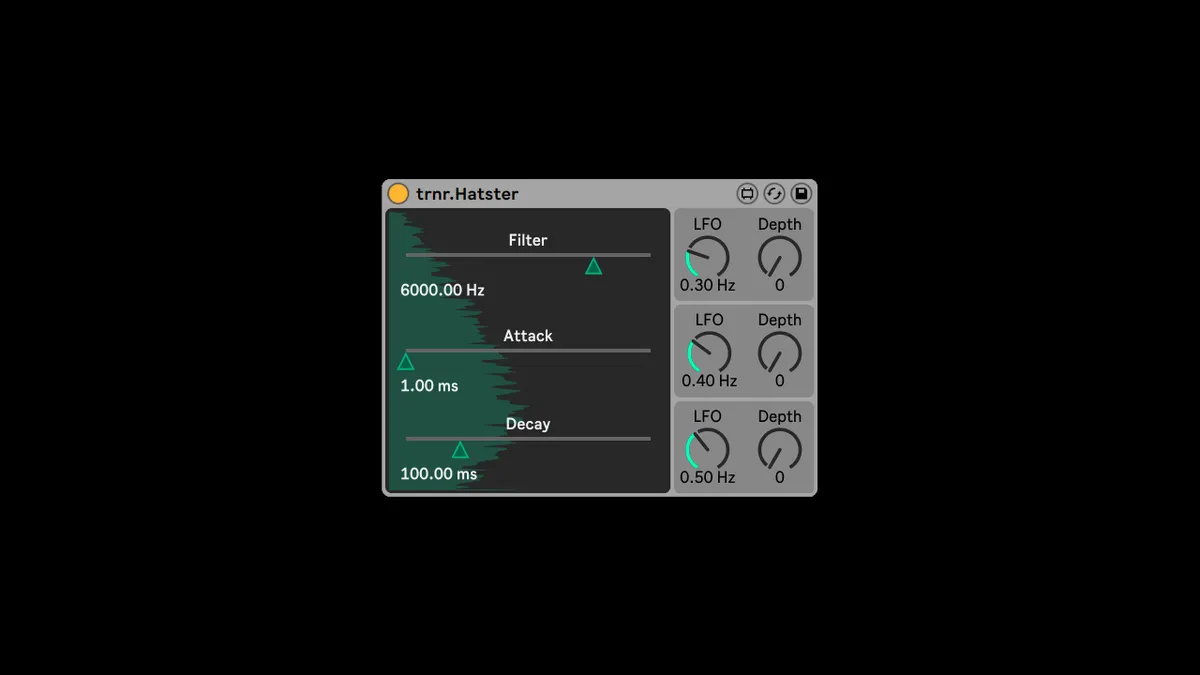Click the show/hide presets icon left of hot-swap
The image size is (1200, 675).
click(x=747, y=194)
